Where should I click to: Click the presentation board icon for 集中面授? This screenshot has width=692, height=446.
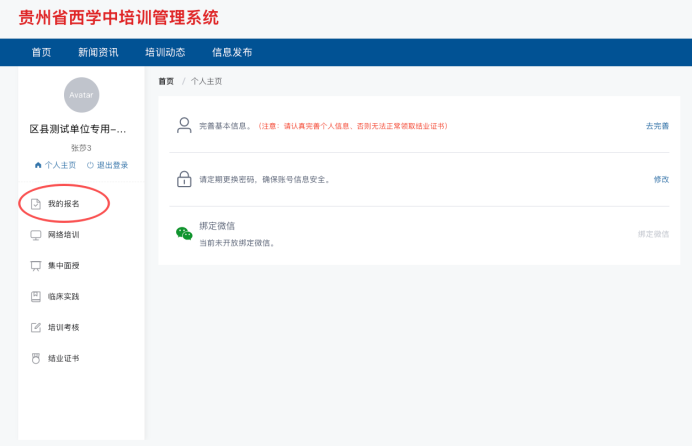(36, 266)
